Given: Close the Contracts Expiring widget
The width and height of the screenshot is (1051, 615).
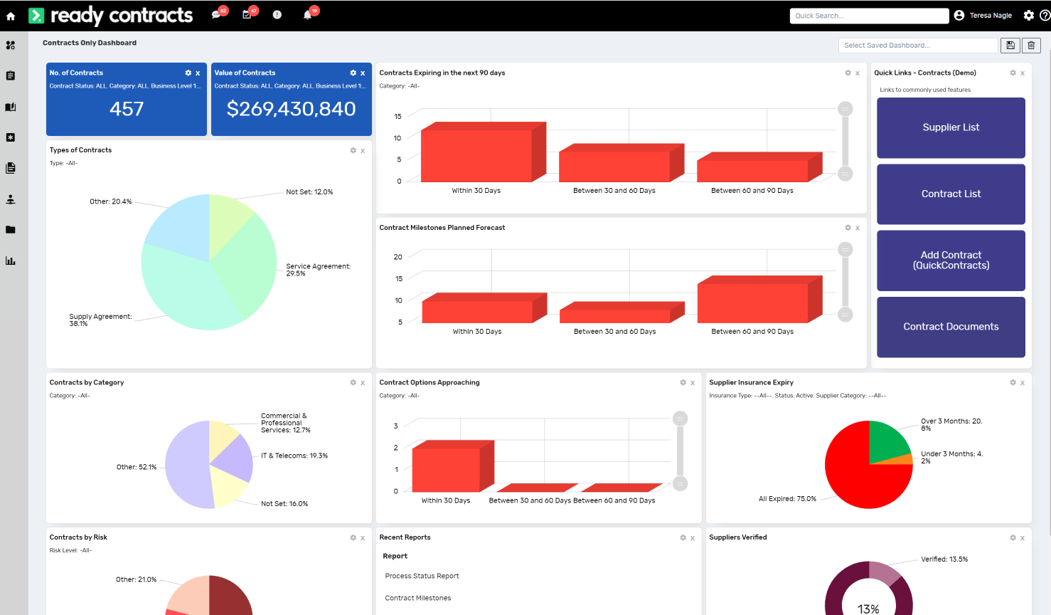Looking at the screenshot, I should point(857,73).
